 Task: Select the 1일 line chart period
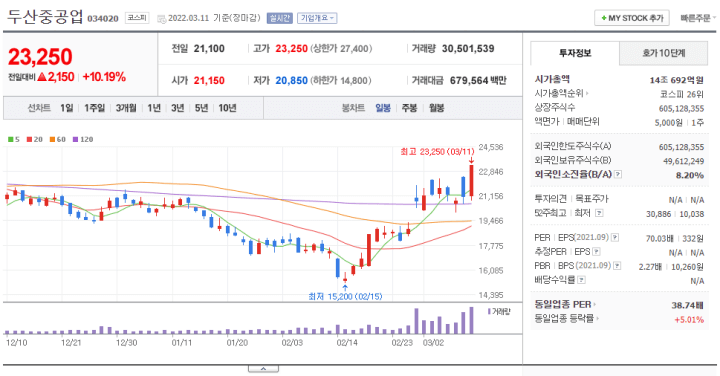click(x=67, y=108)
